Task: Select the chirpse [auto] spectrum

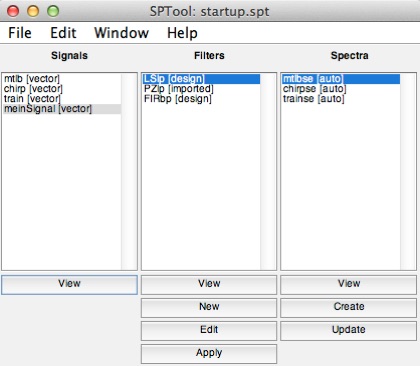Action: point(341,89)
